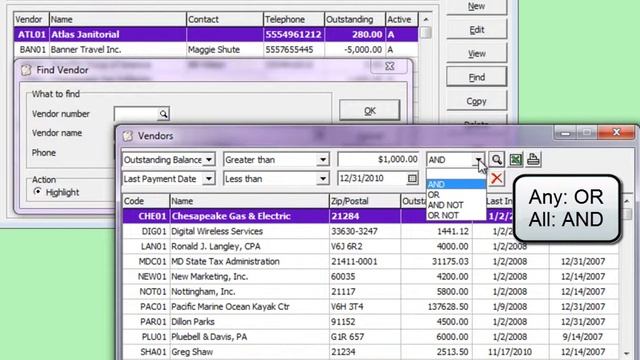
Task: Close the Find Vendor dialog
Action: click(389, 66)
